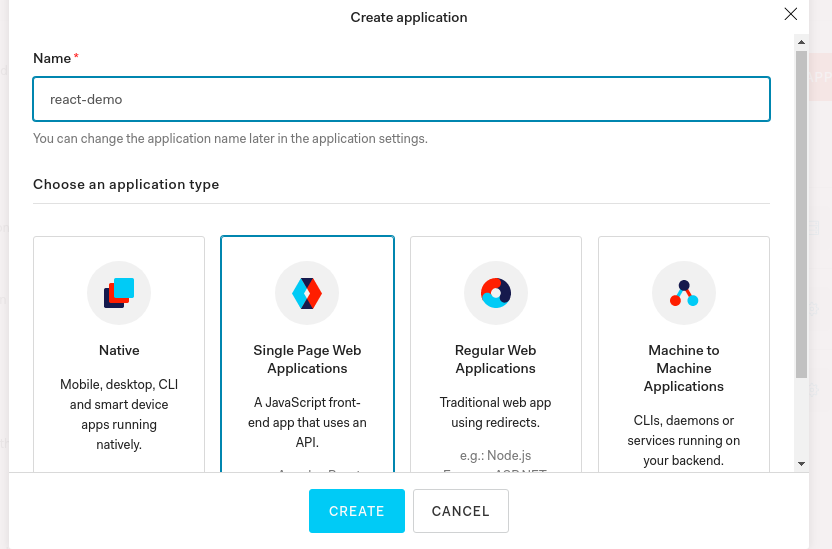Viewport: 832px width, 549px height.
Task: Click the Regular Web Applications icon
Action: point(496,293)
